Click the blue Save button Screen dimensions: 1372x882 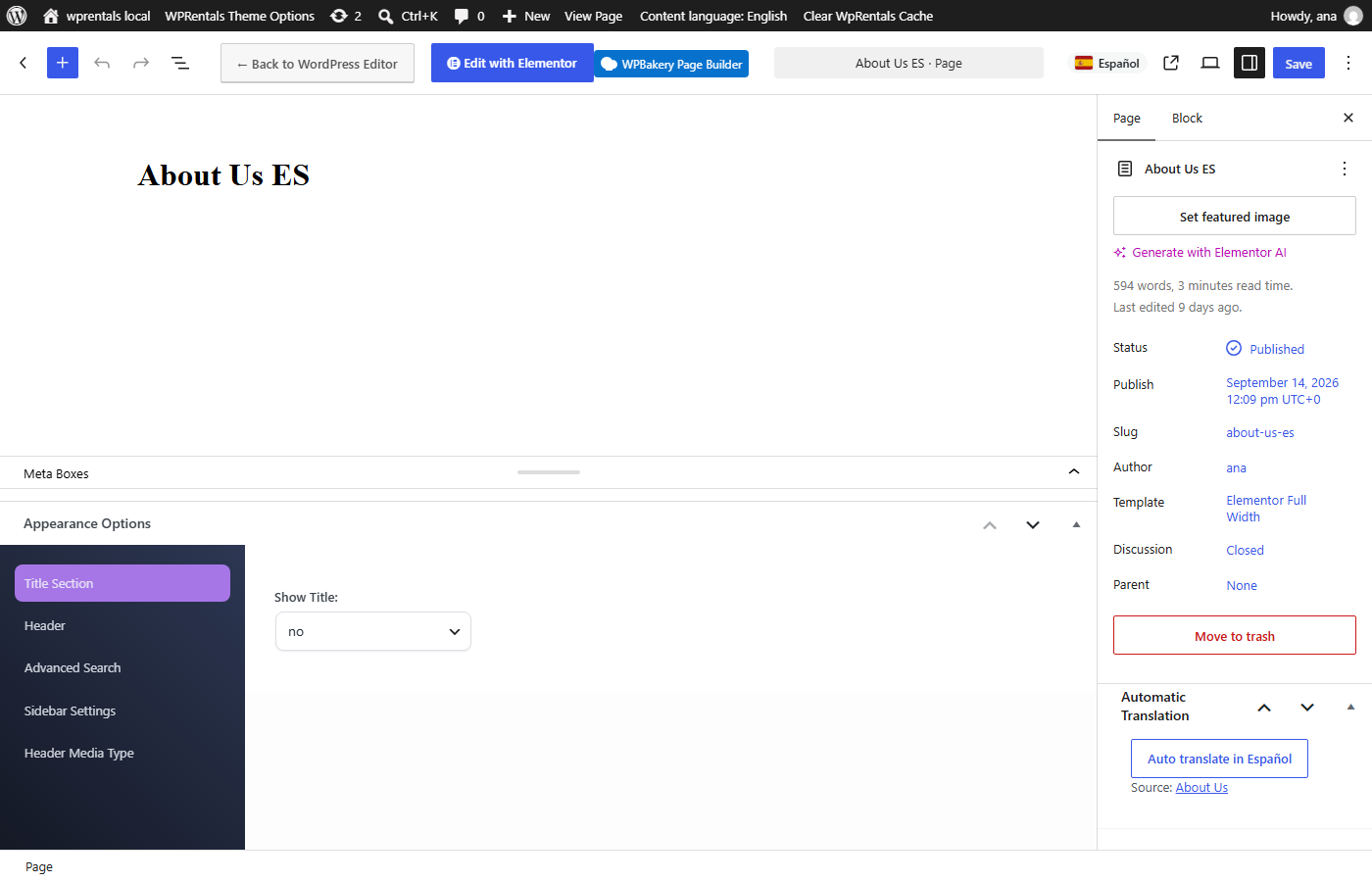pos(1298,63)
